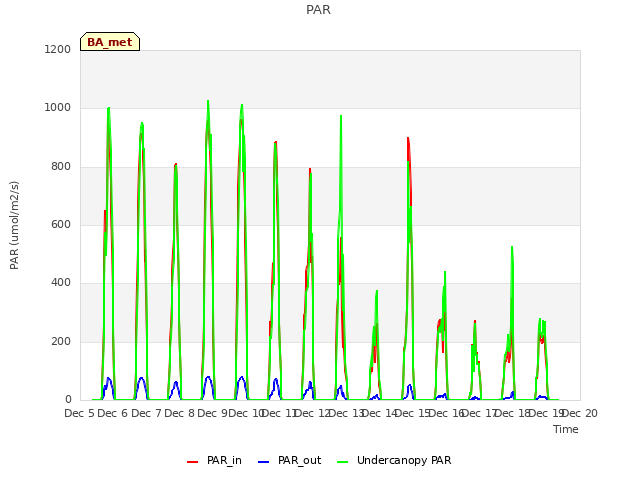640x480 pixels.
Task: Click the Dec 8 x-axis label
Action: [180, 413]
